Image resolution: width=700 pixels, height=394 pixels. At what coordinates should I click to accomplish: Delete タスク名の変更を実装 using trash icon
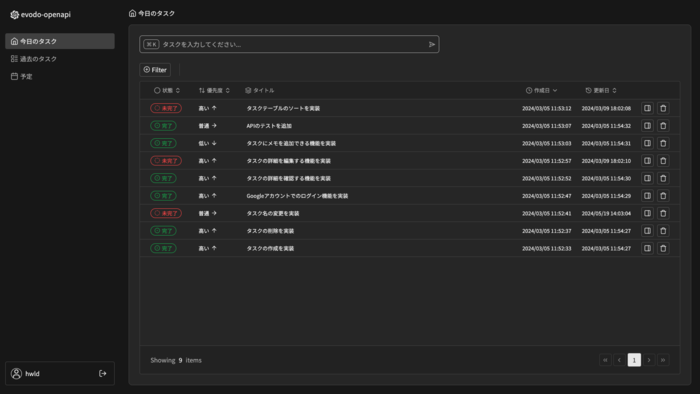663,213
